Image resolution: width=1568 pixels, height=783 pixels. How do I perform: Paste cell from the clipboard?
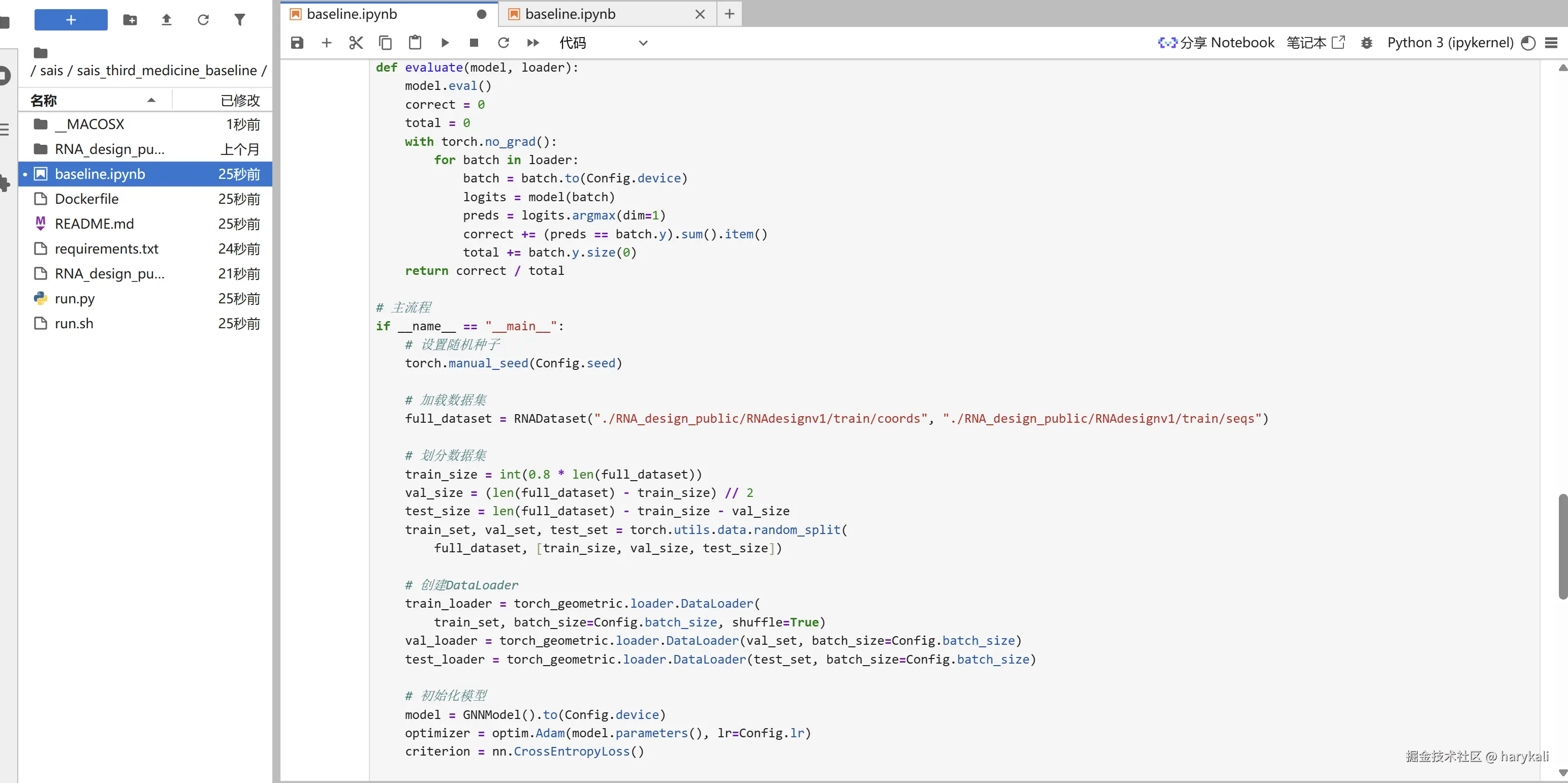click(415, 43)
